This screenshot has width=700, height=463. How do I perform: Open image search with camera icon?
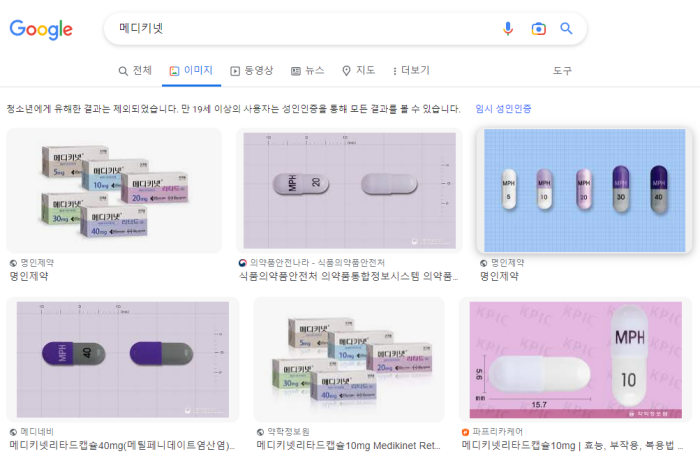(538, 29)
